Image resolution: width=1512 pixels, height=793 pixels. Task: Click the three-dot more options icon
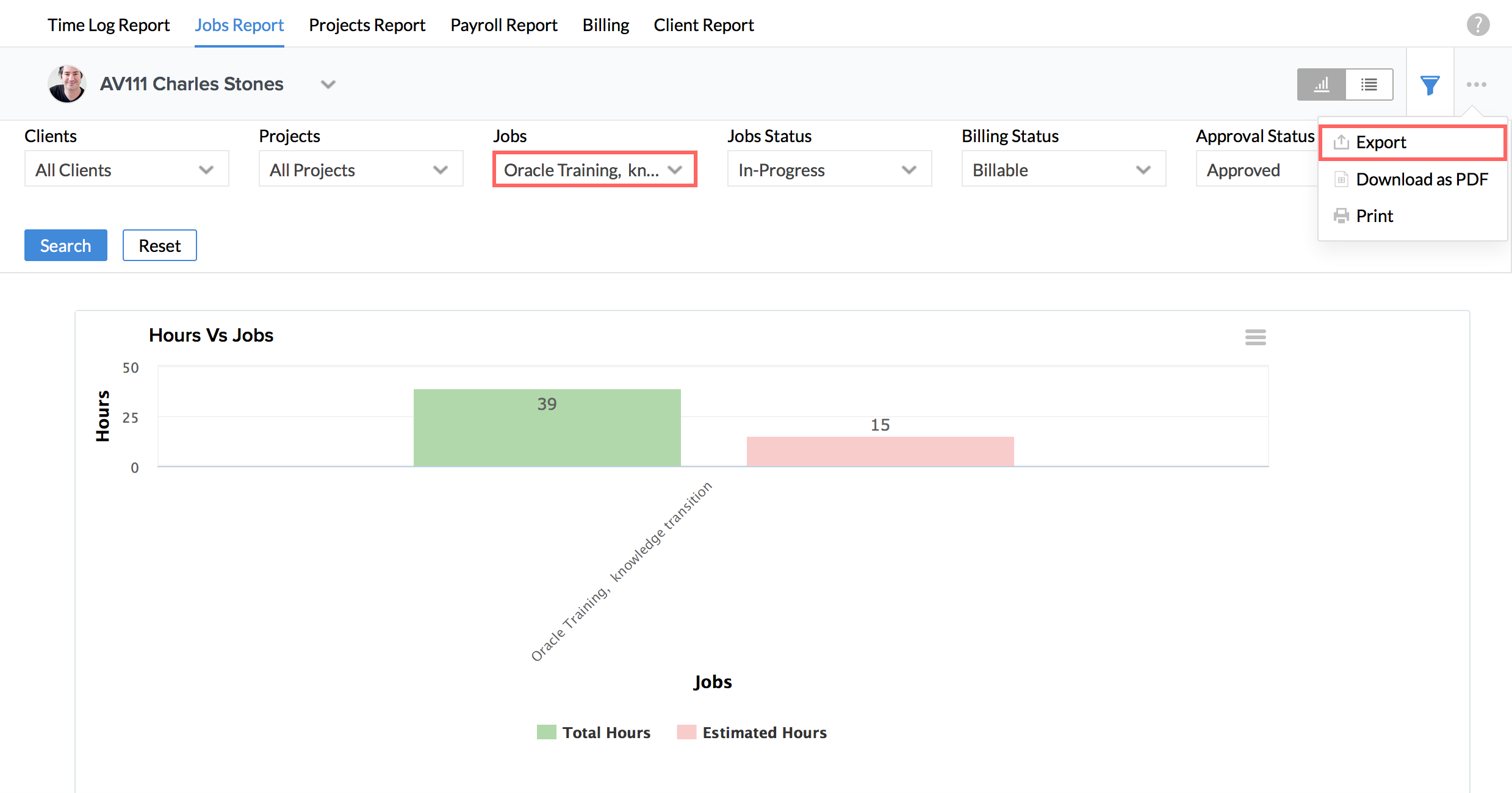(1476, 85)
